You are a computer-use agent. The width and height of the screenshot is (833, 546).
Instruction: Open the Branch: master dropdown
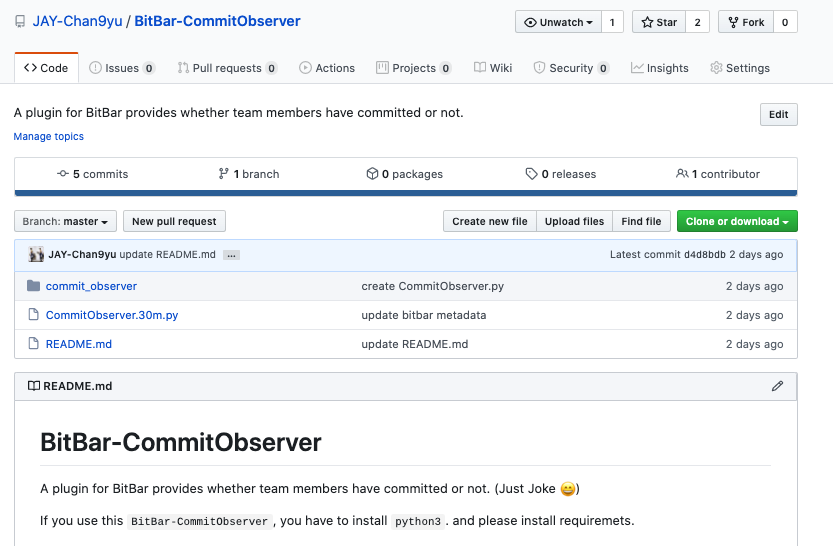(65, 221)
